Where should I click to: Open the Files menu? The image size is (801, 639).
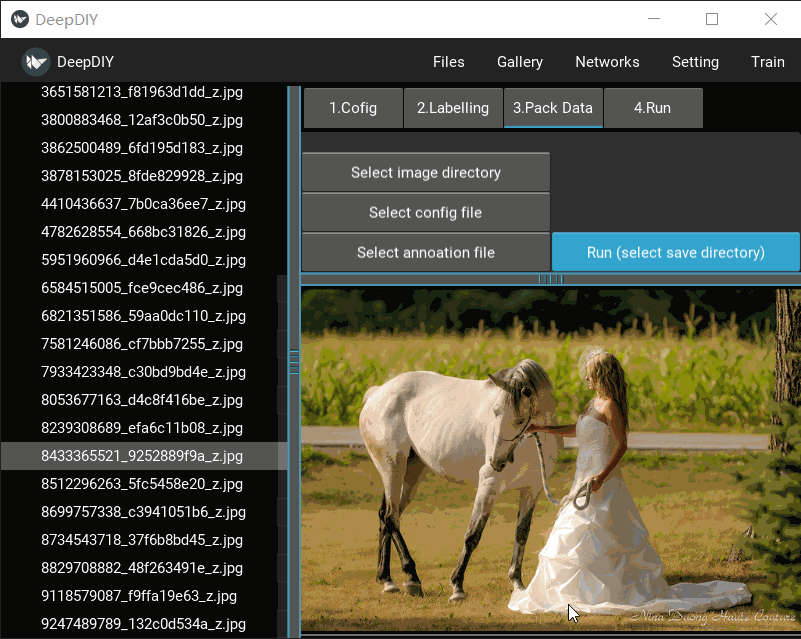[449, 62]
